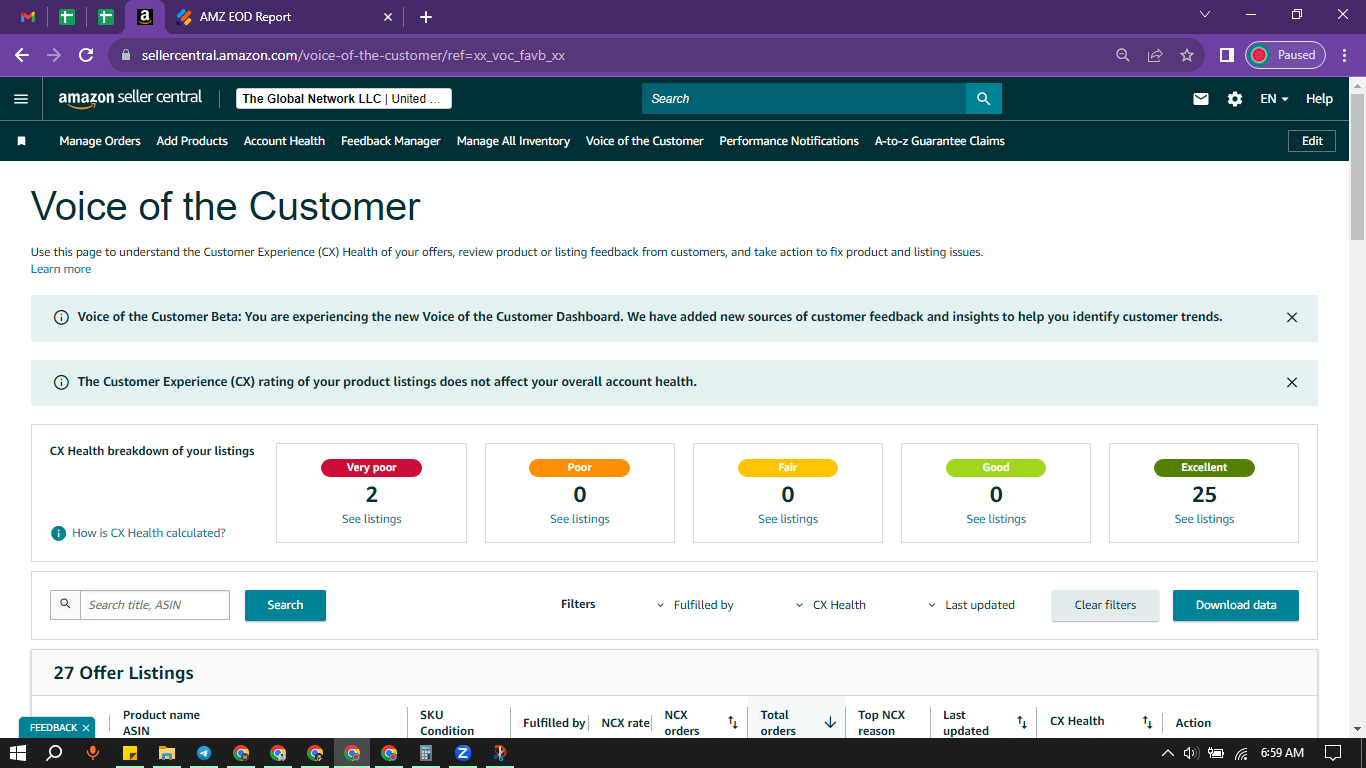Viewport: 1366px width, 768px height.
Task: Open File Explorer from the taskbar
Action: click(x=167, y=753)
